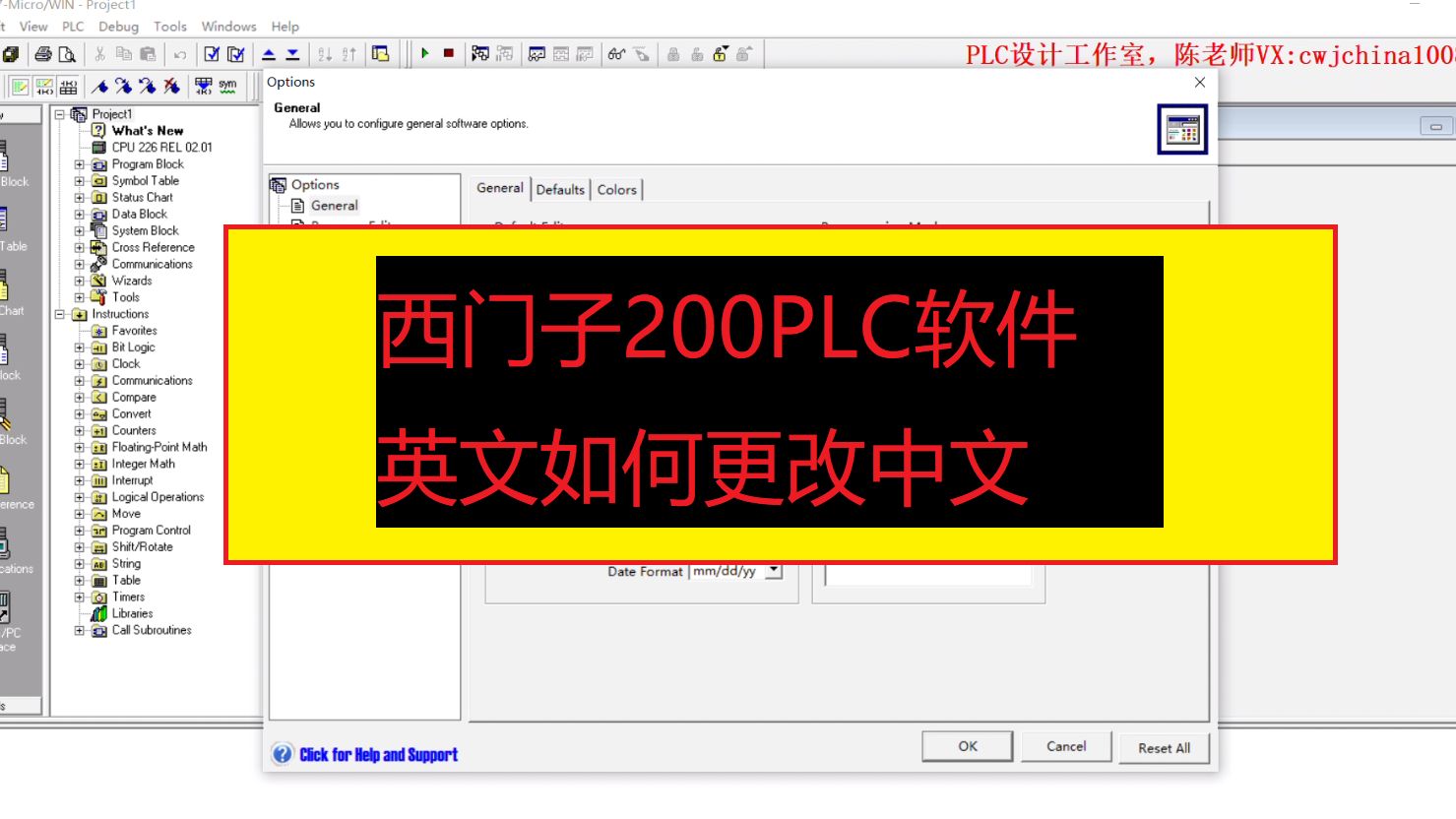Click the Compile All toolbar icon

pos(236,54)
